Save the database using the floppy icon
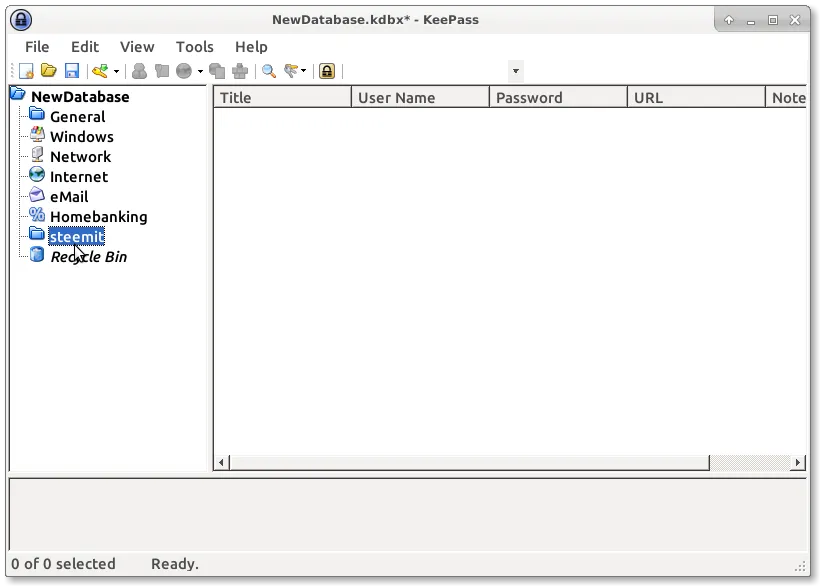This screenshot has width=820, height=586. [72, 71]
